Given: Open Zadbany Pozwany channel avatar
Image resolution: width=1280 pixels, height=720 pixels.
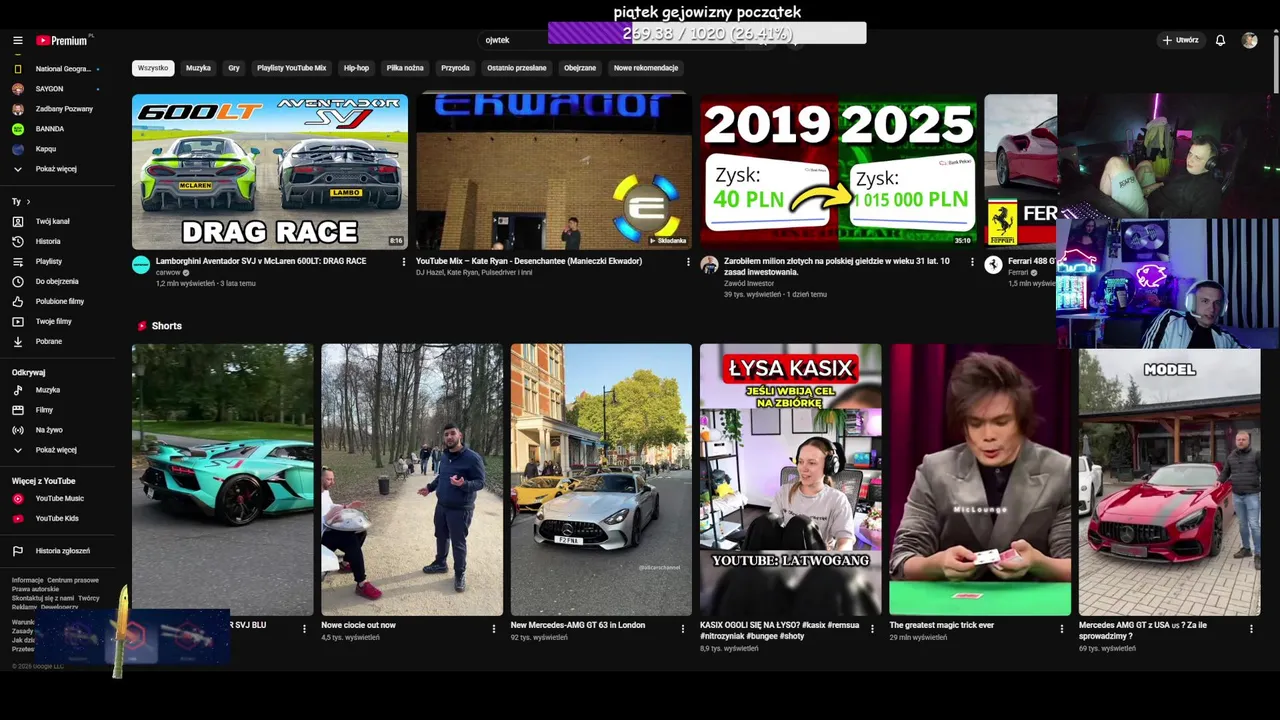Looking at the screenshot, I should pyautogui.click(x=18, y=109).
